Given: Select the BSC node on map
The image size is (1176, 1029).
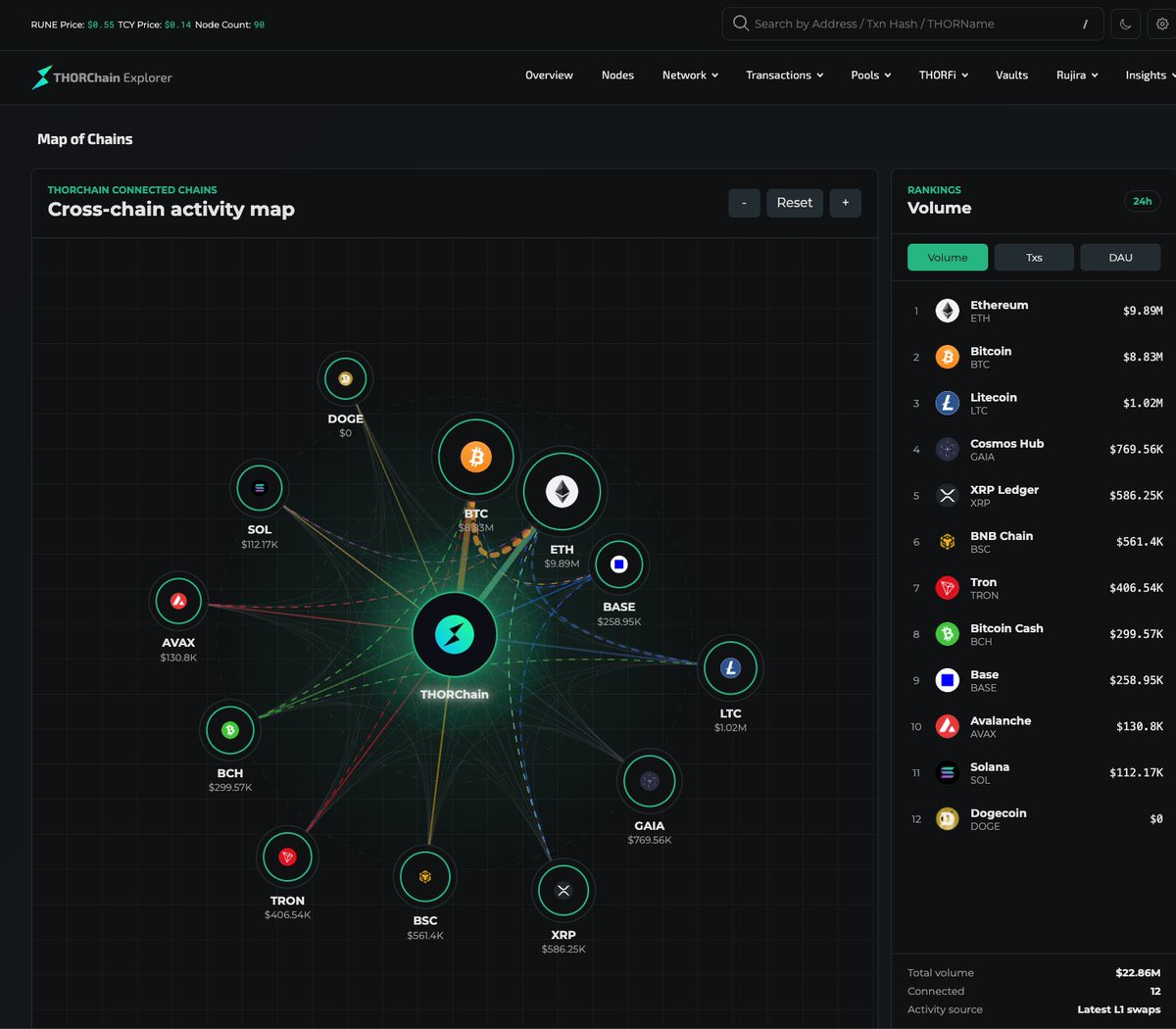Looking at the screenshot, I should pos(425,877).
